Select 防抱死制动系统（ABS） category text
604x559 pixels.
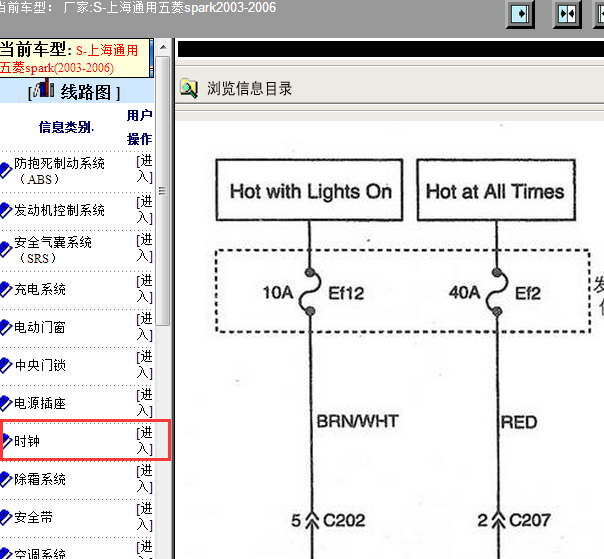pos(59,171)
